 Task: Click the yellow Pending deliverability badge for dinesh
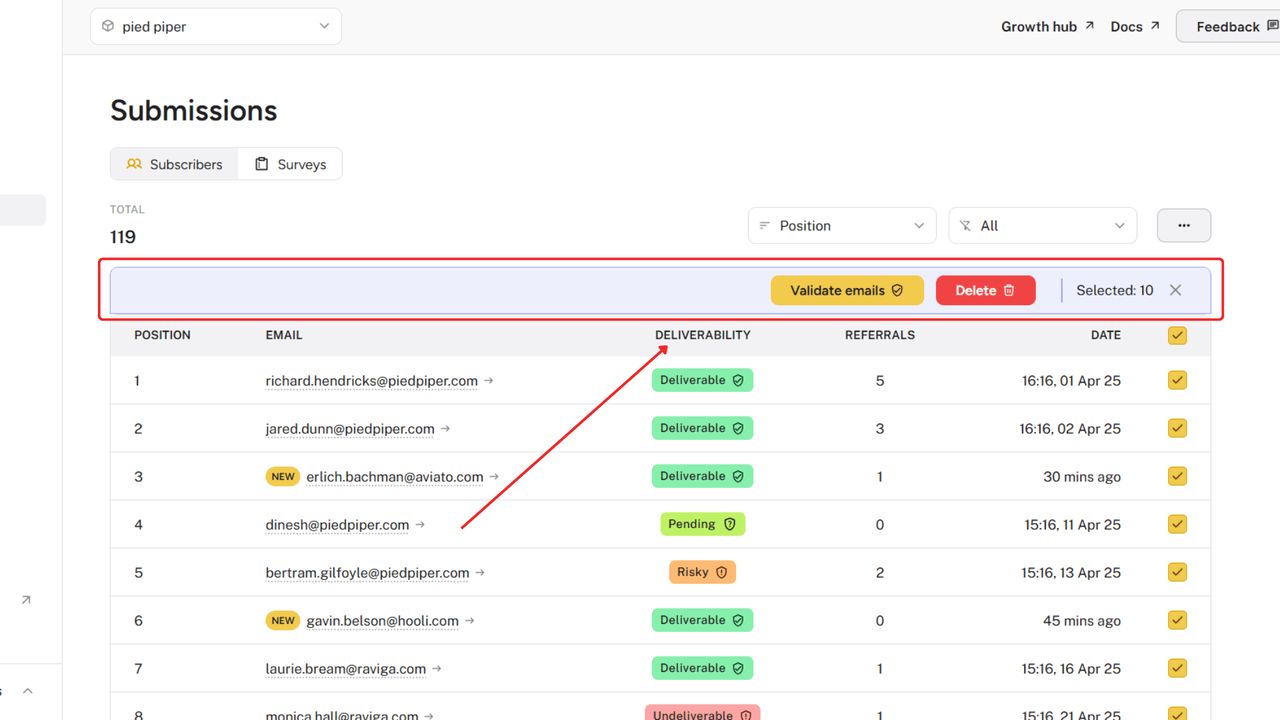click(702, 523)
